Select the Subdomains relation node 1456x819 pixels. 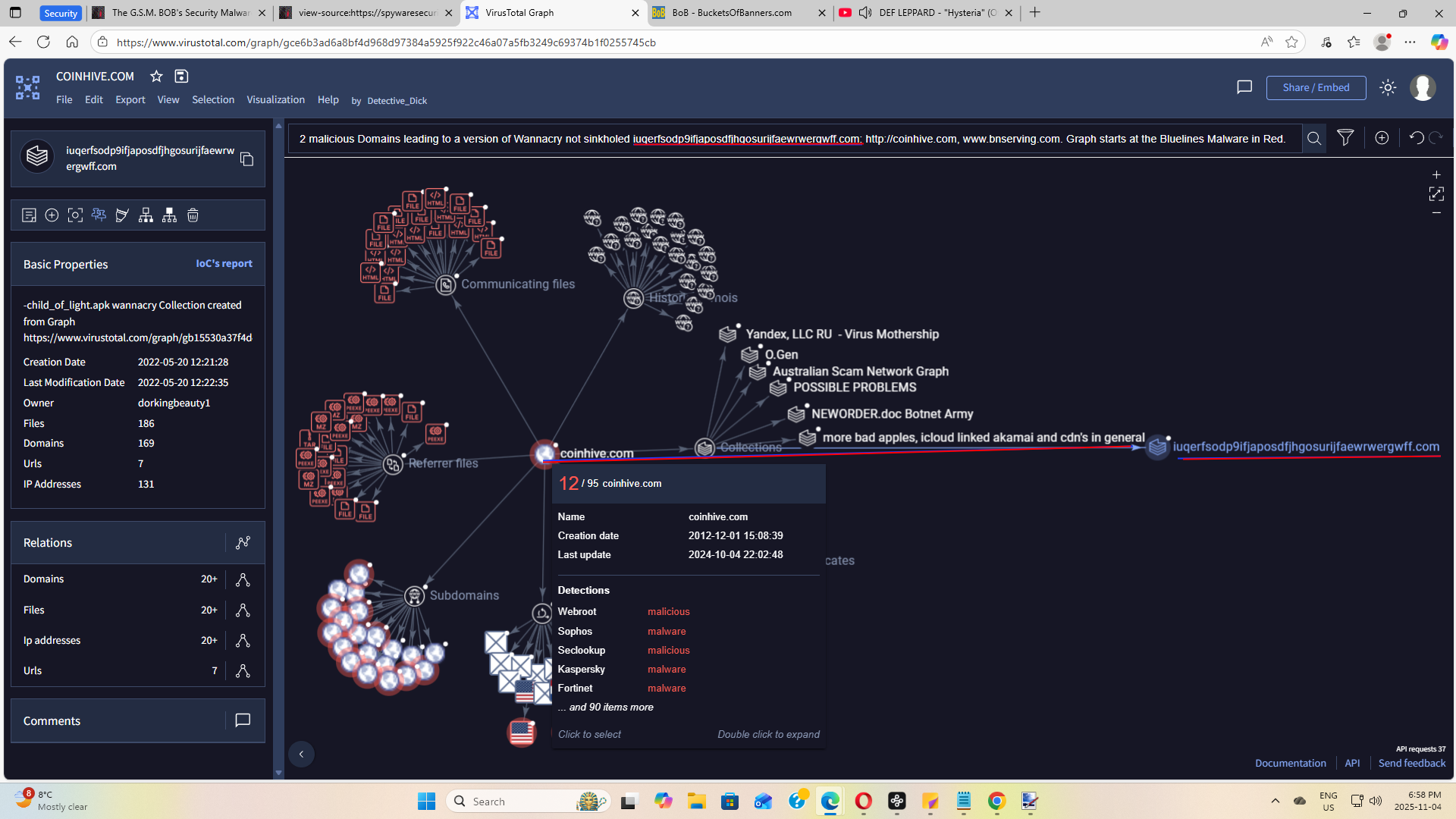click(x=414, y=596)
